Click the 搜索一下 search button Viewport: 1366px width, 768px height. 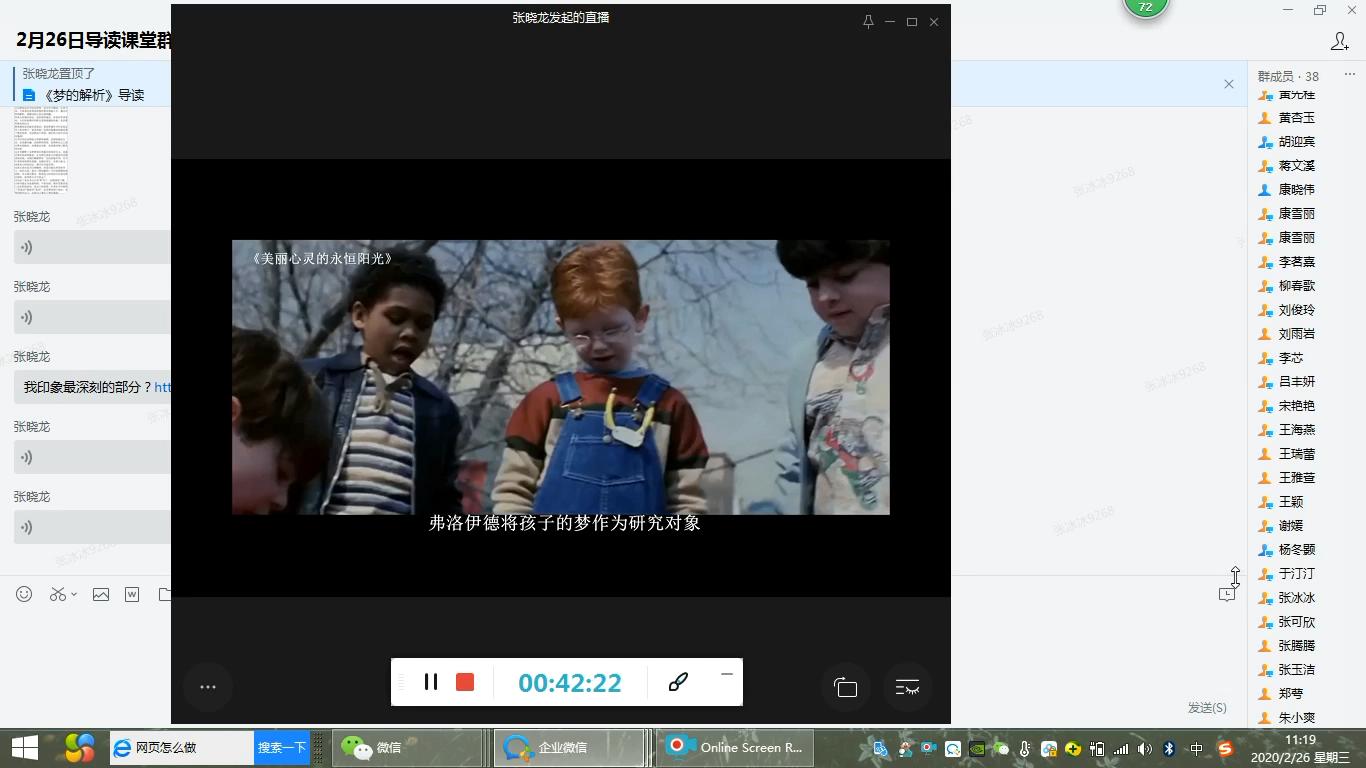point(282,747)
